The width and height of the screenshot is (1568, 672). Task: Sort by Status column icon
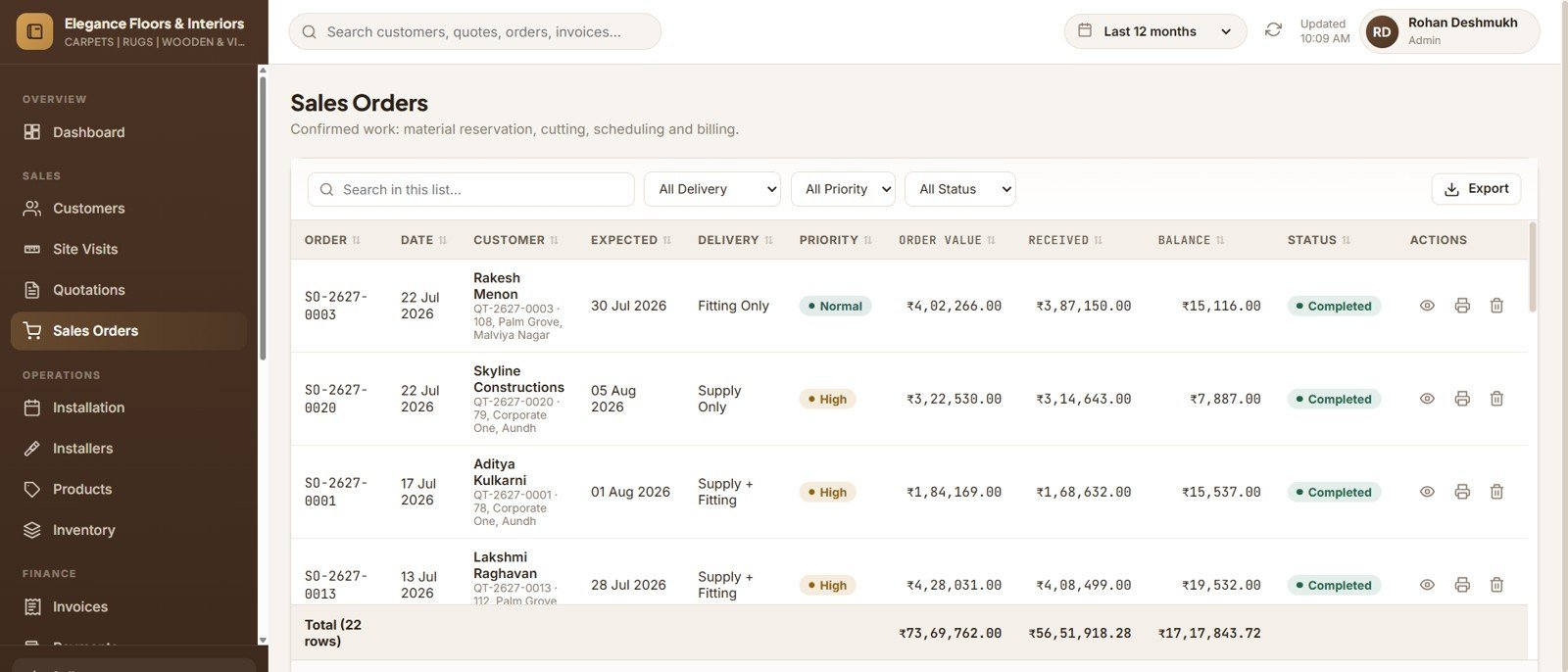tap(1347, 240)
